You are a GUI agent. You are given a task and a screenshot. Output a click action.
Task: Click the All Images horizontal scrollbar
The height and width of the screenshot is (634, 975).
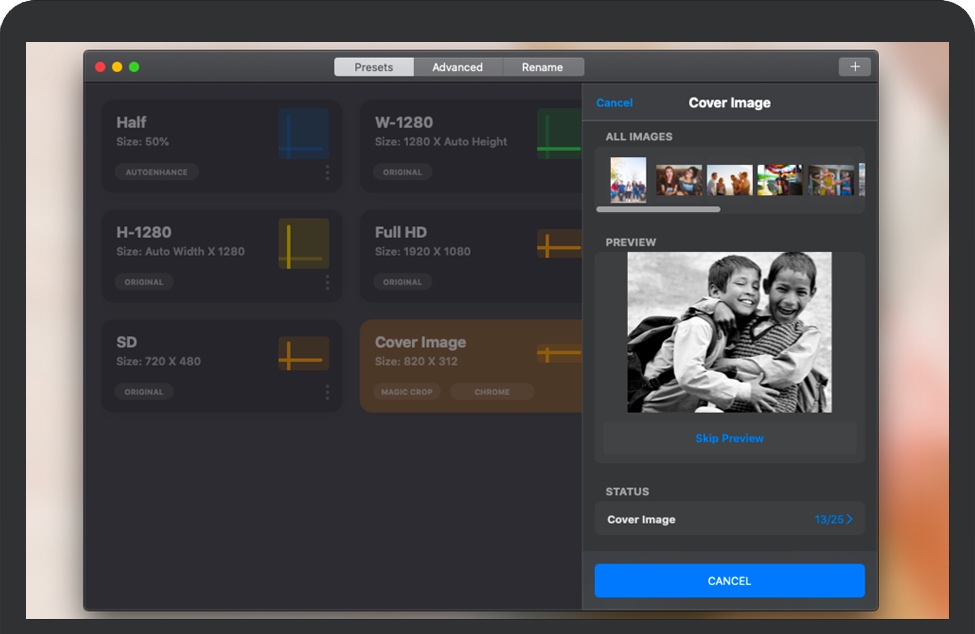(658, 210)
